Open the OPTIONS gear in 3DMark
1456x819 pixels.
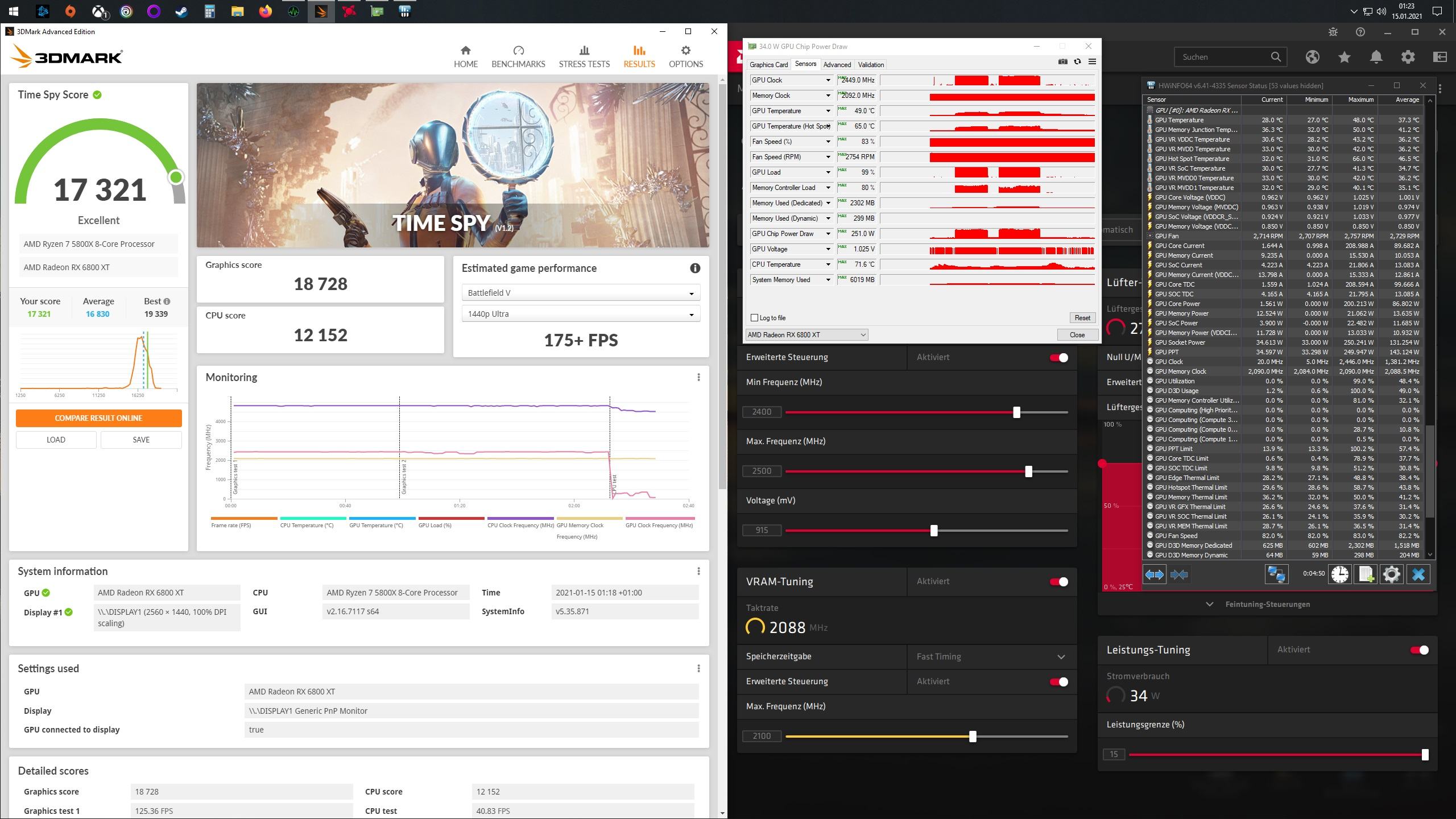tap(686, 57)
